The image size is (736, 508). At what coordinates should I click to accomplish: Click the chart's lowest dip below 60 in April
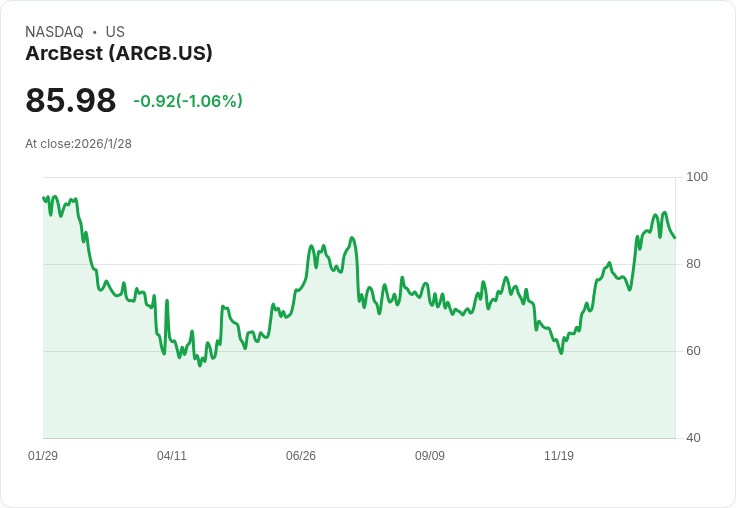[x=199, y=365]
